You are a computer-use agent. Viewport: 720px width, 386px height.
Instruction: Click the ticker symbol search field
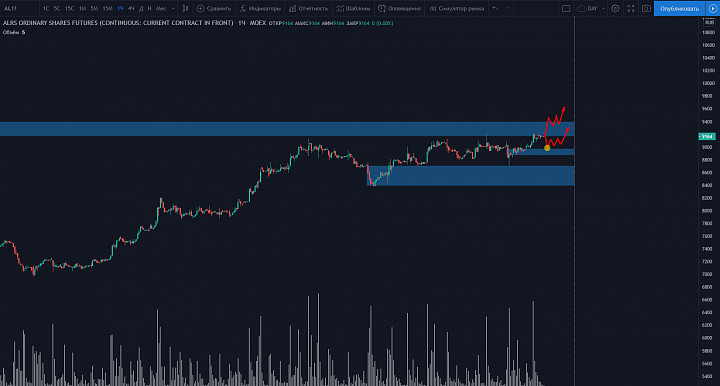click(19, 8)
